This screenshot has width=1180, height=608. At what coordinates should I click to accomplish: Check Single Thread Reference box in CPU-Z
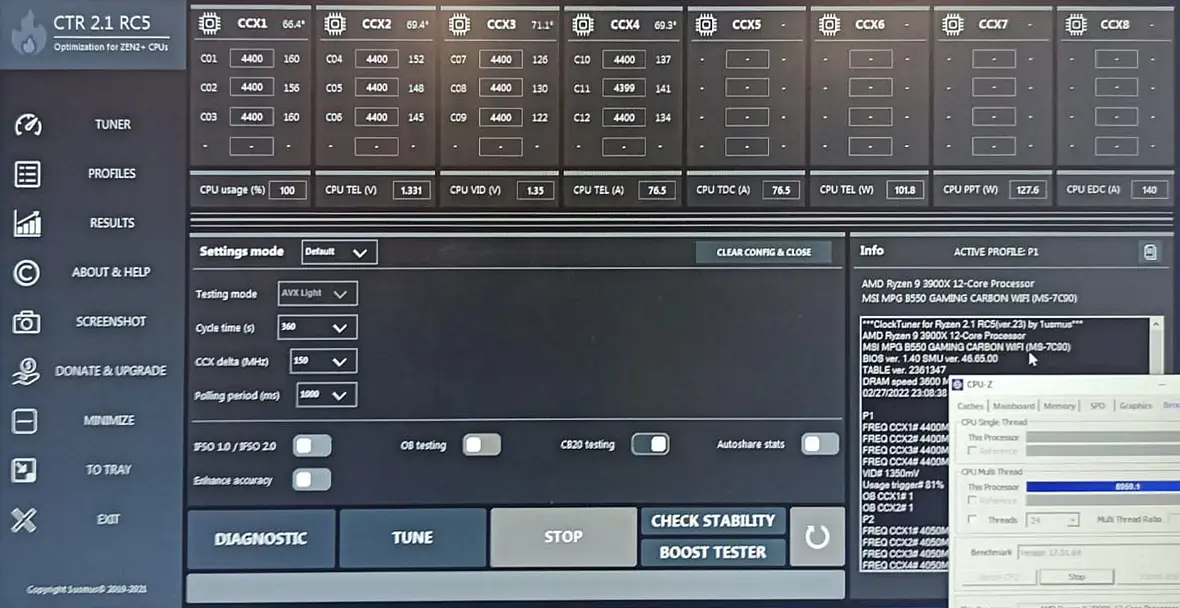973,451
